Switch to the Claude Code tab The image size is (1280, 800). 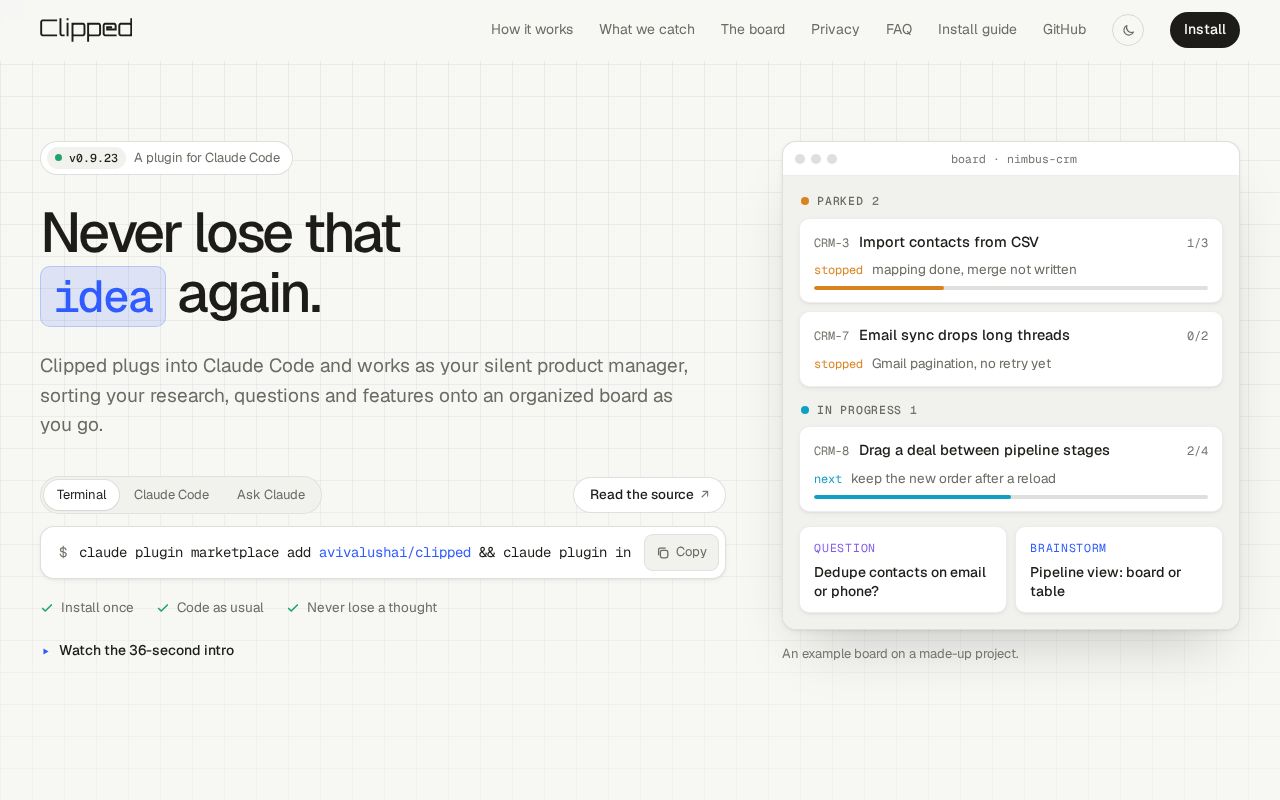[x=172, y=495]
